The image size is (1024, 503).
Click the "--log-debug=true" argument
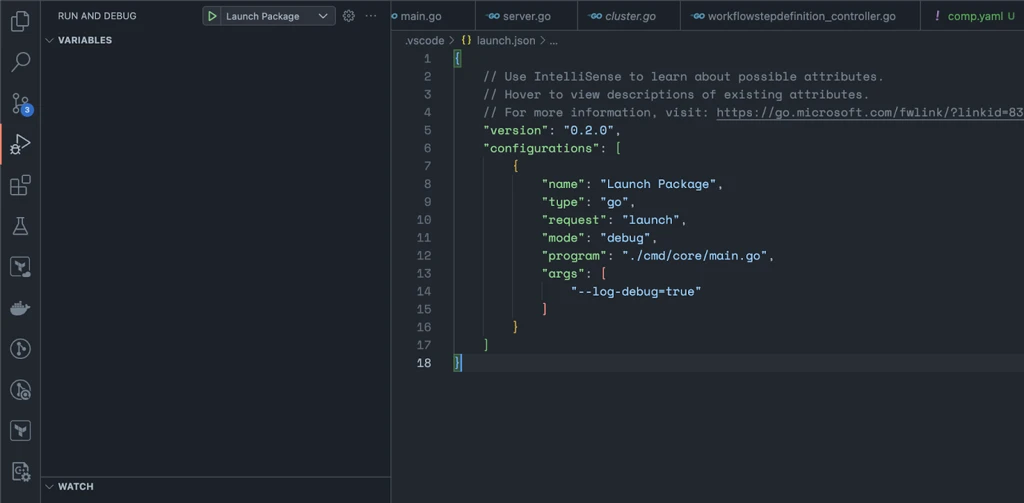(x=636, y=291)
